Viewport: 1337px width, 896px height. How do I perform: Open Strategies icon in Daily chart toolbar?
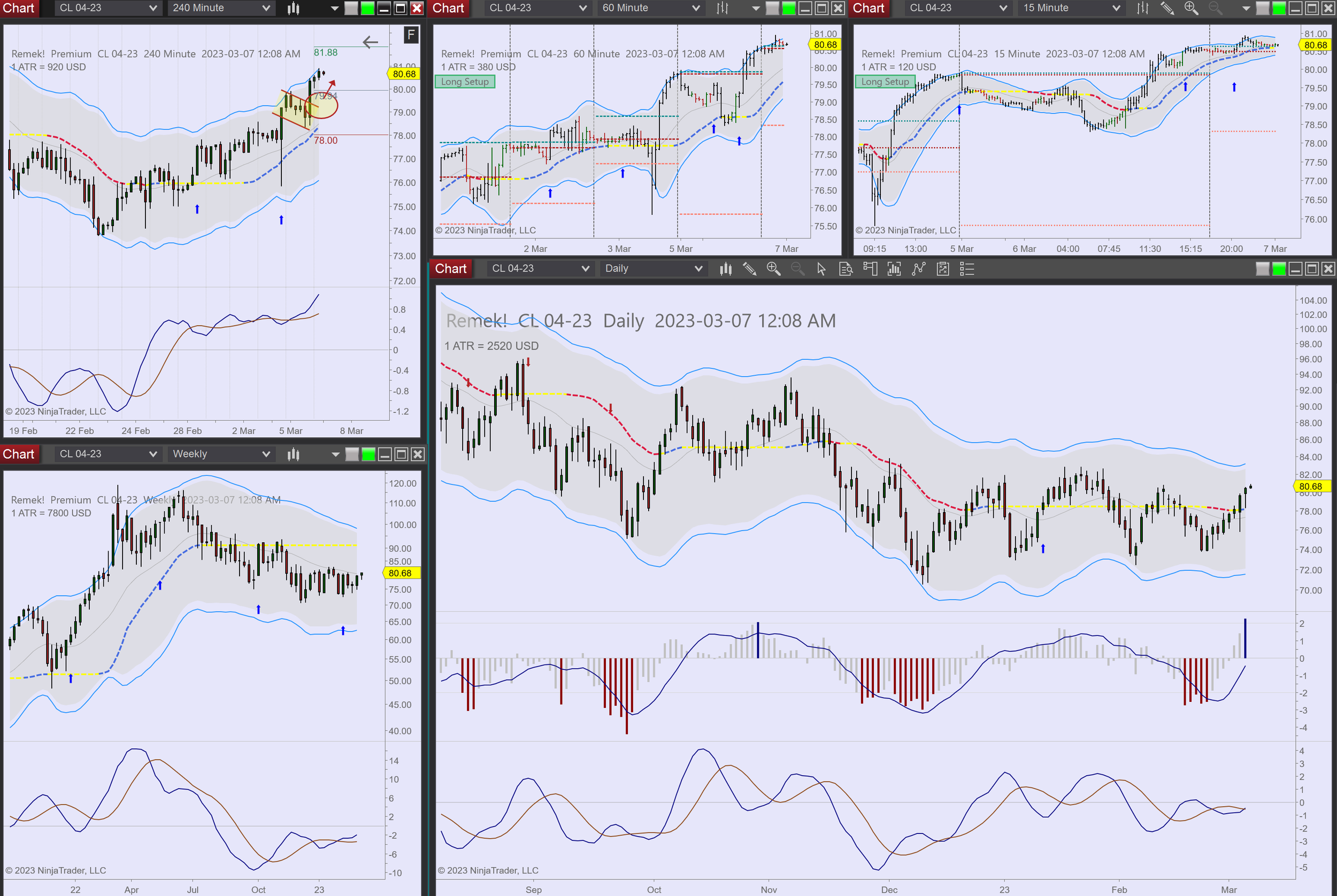tap(943, 268)
